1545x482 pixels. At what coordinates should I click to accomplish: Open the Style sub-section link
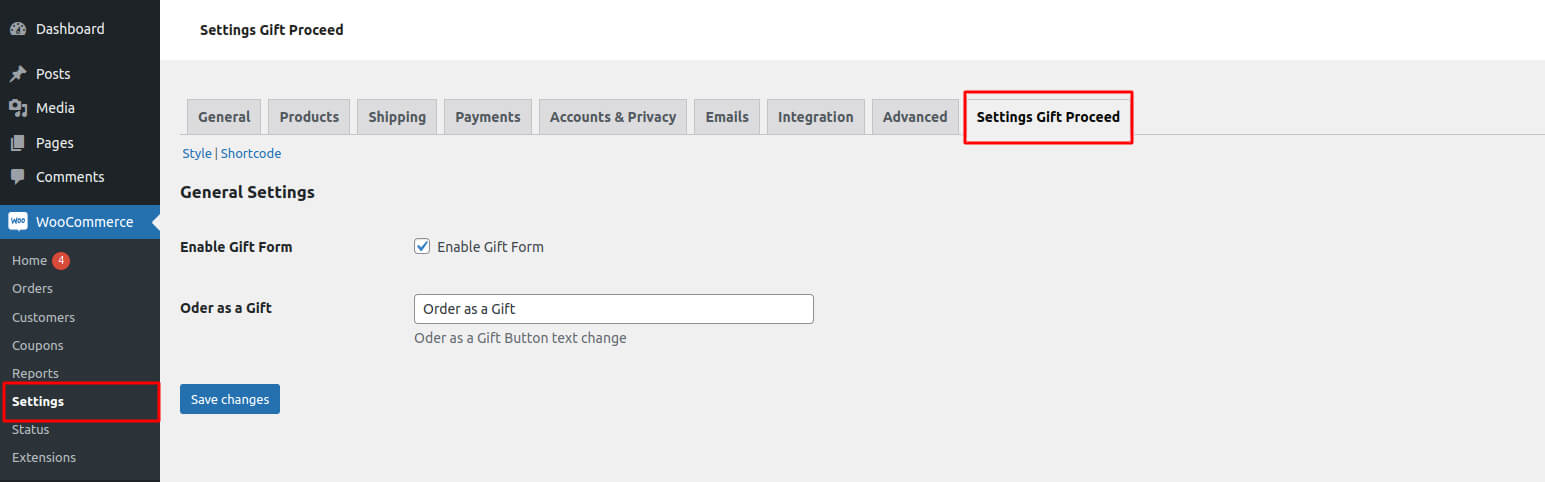coord(197,153)
